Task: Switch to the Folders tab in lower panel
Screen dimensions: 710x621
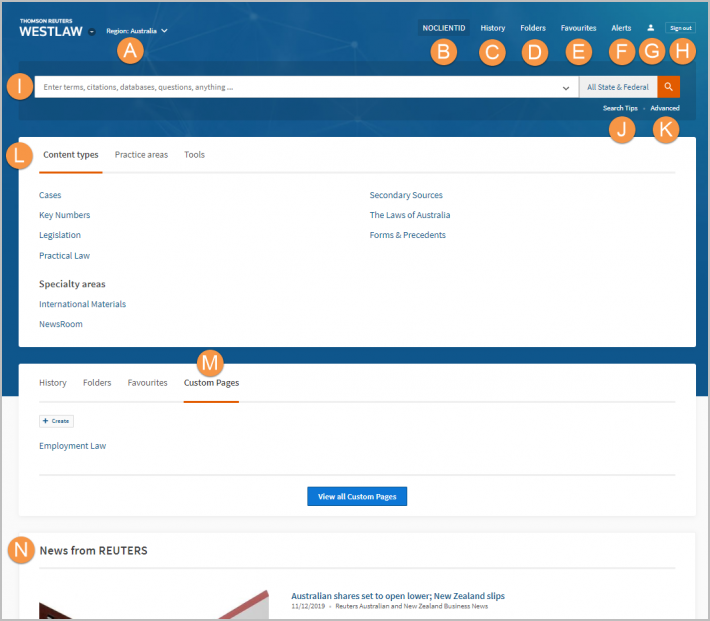Action: (97, 383)
